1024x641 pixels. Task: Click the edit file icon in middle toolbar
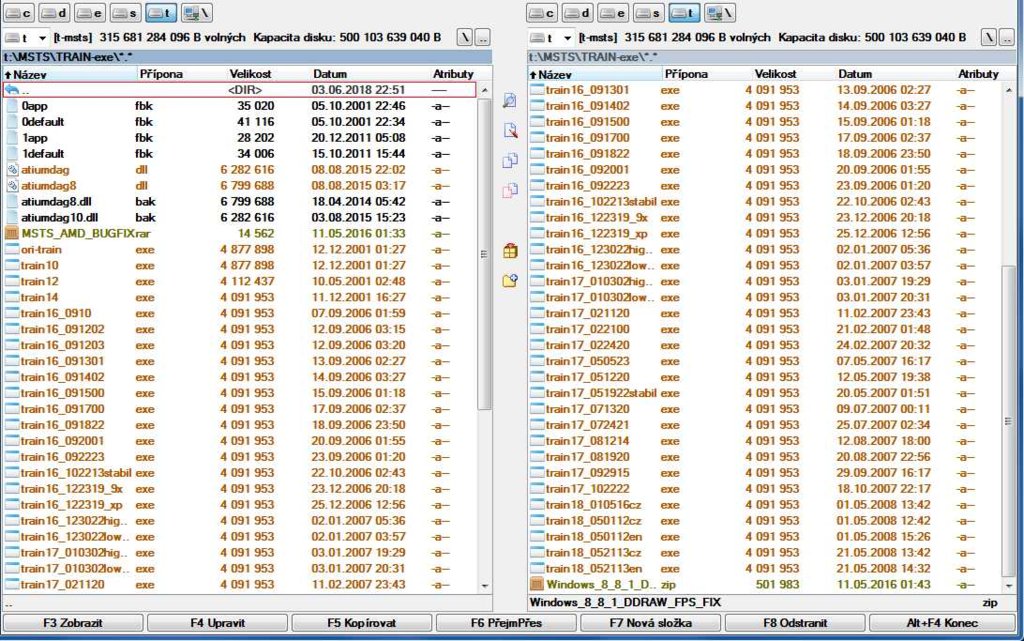(510, 130)
